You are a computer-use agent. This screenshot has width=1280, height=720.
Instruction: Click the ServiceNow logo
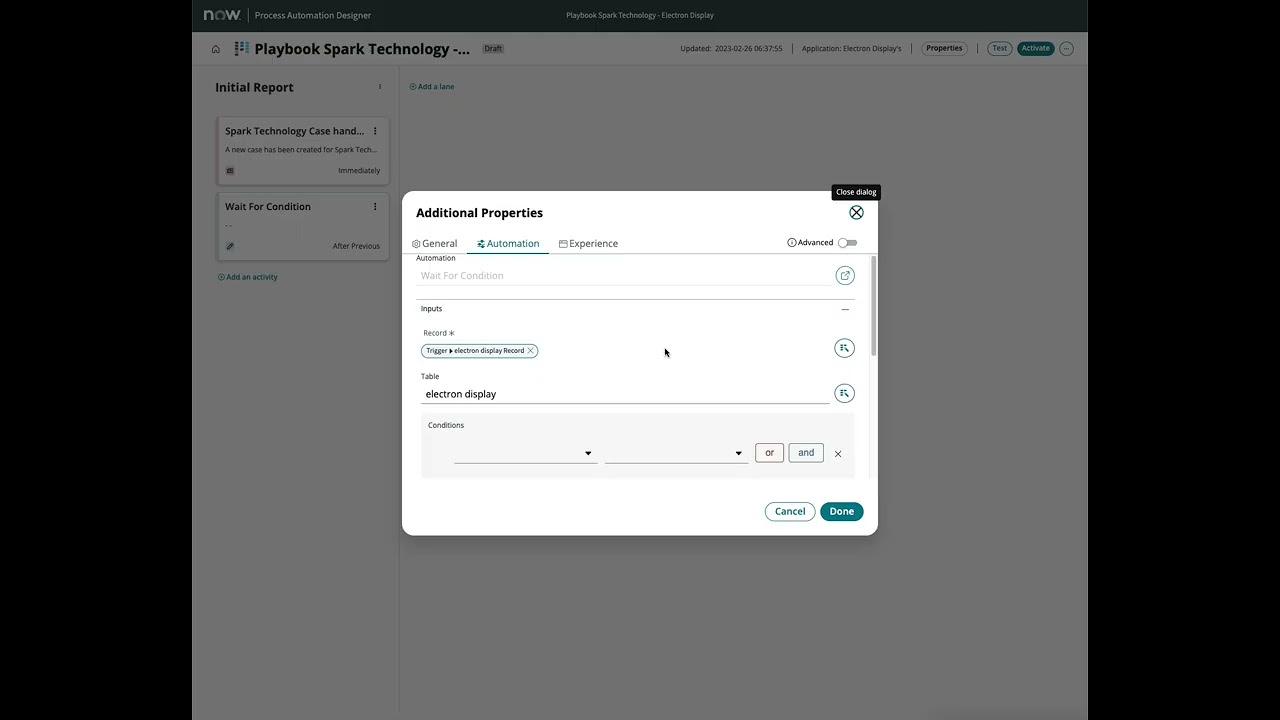[222, 15]
